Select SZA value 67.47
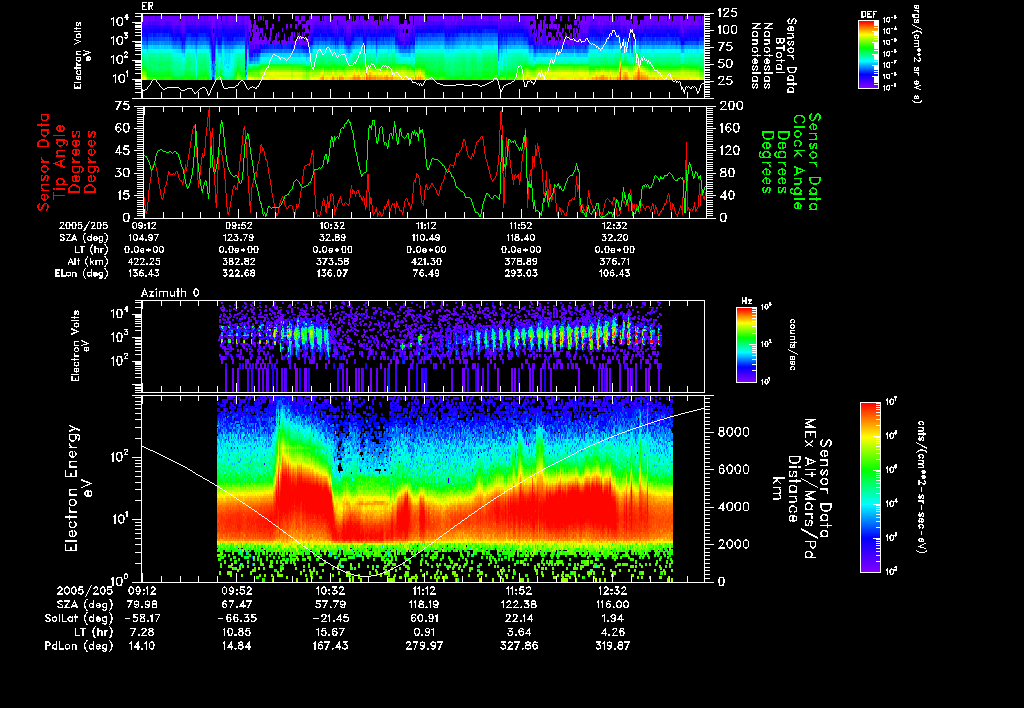 (236, 605)
